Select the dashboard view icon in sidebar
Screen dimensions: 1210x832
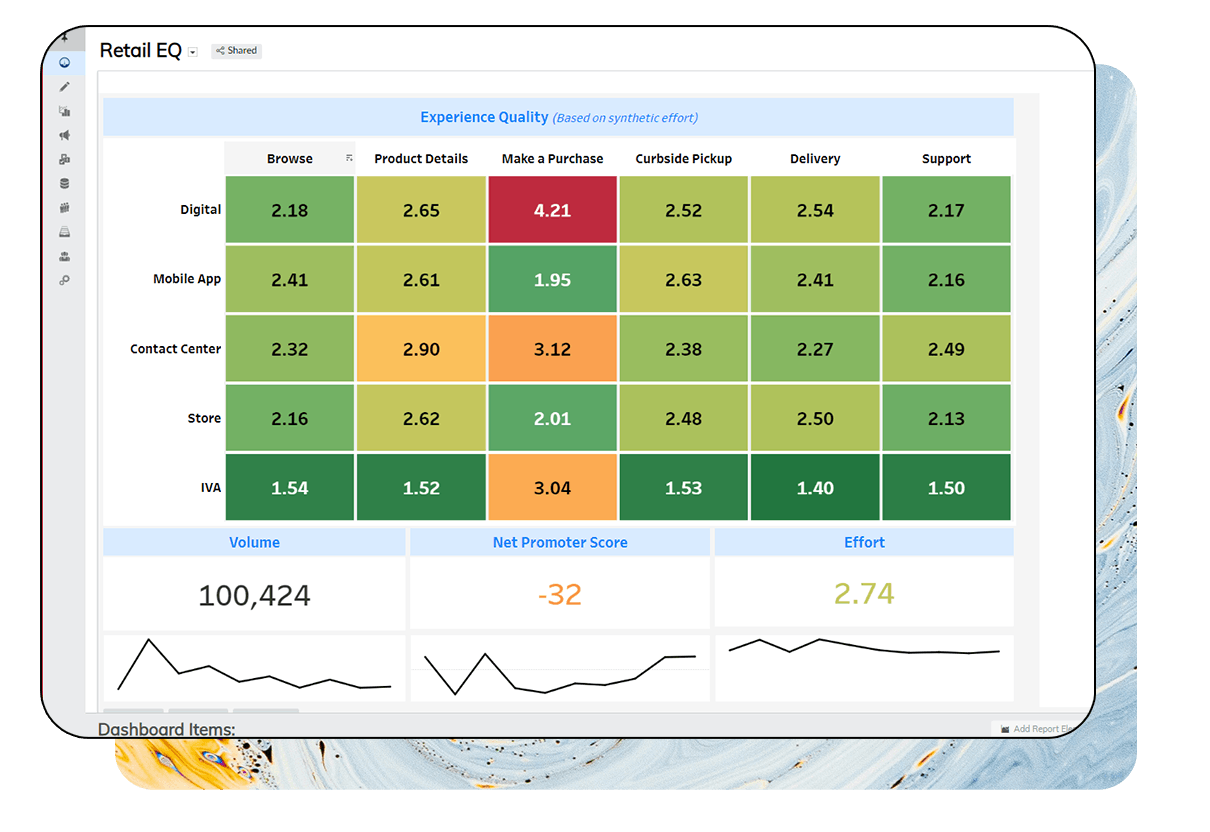(64, 62)
